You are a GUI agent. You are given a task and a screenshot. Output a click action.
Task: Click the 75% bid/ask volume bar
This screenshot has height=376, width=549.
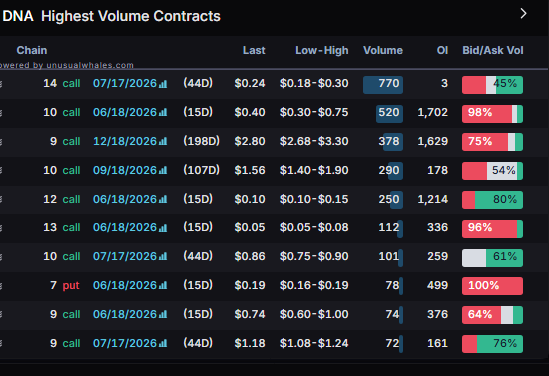[492, 142]
